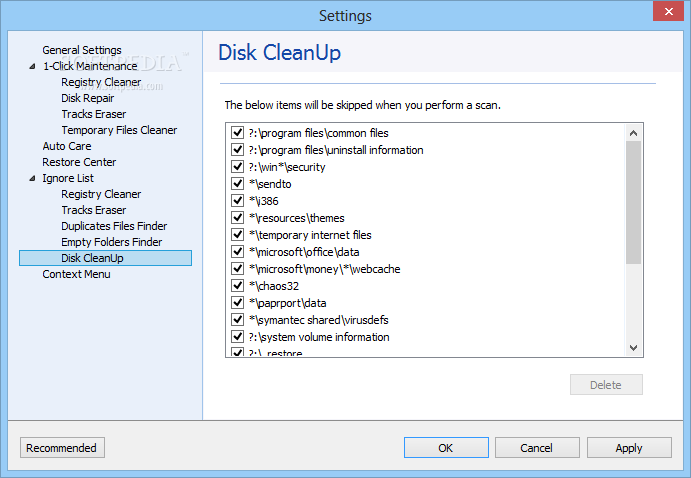Confirm settings with the OK button
This screenshot has width=691, height=478.
(x=446, y=448)
